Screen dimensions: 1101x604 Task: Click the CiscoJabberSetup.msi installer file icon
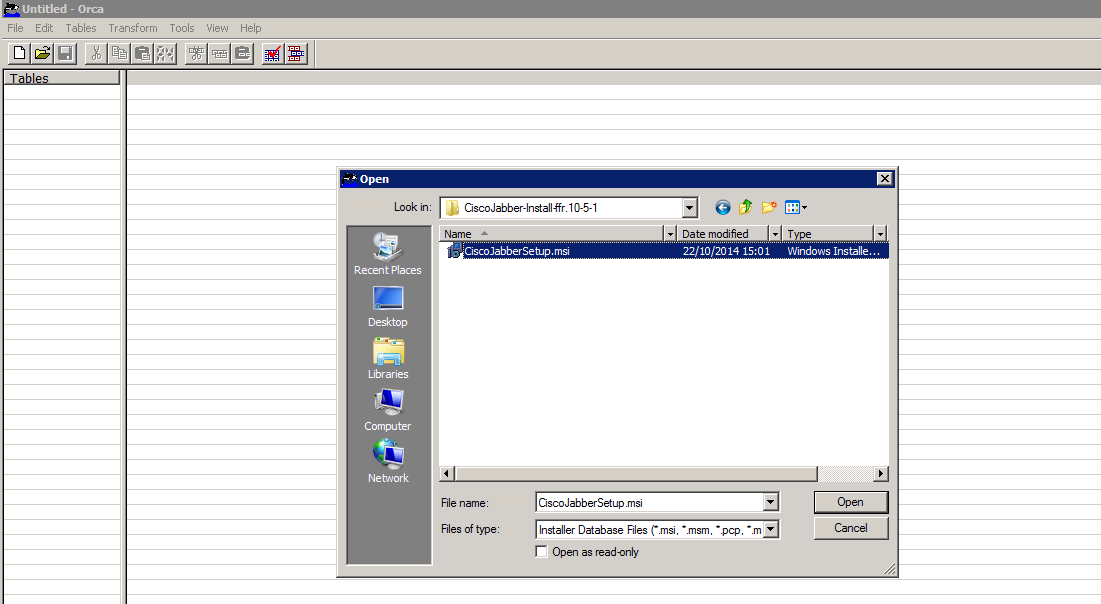point(454,251)
